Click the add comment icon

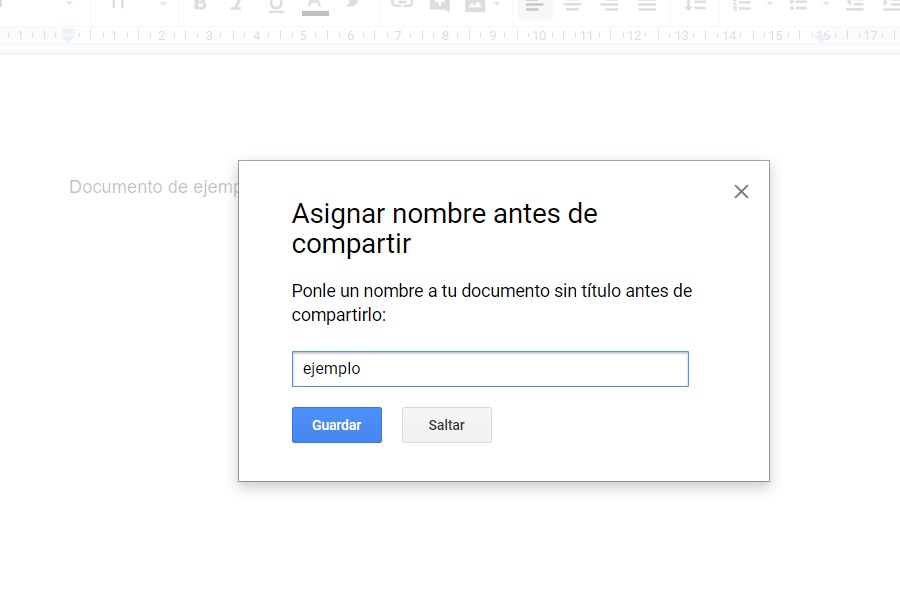[439, 5]
